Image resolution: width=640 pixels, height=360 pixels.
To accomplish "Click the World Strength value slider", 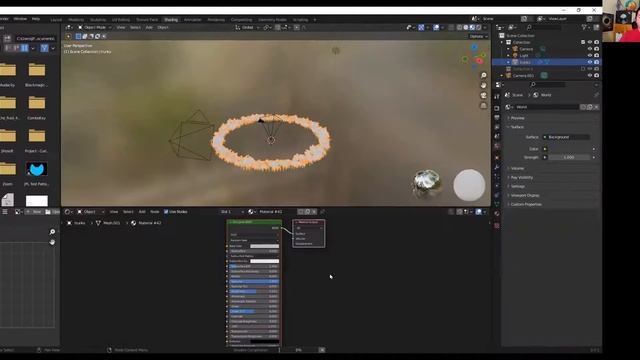I will (x=569, y=158).
